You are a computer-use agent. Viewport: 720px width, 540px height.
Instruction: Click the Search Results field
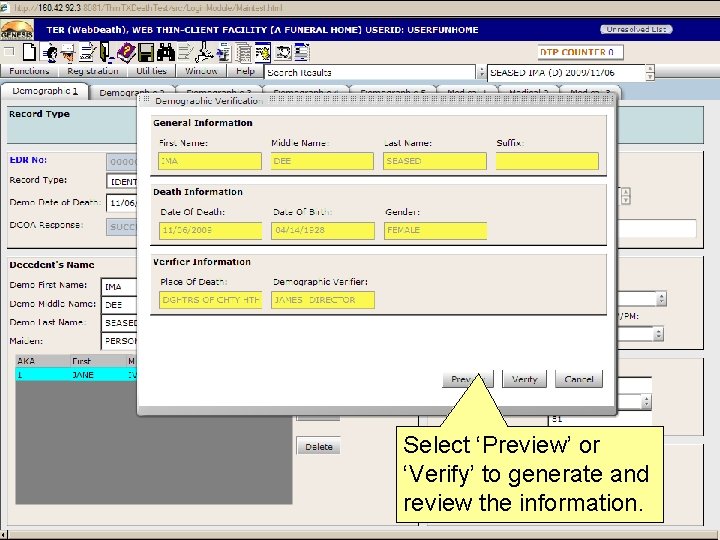click(x=370, y=73)
